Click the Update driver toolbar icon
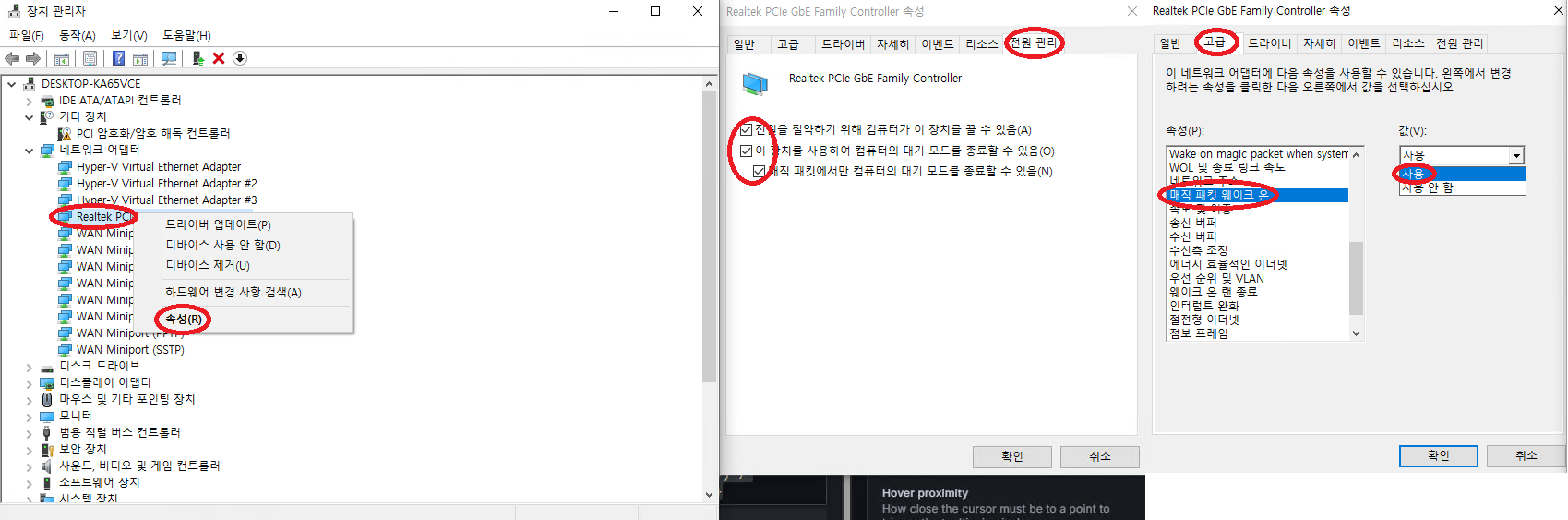This screenshot has height=520, width=1568. [197, 58]
